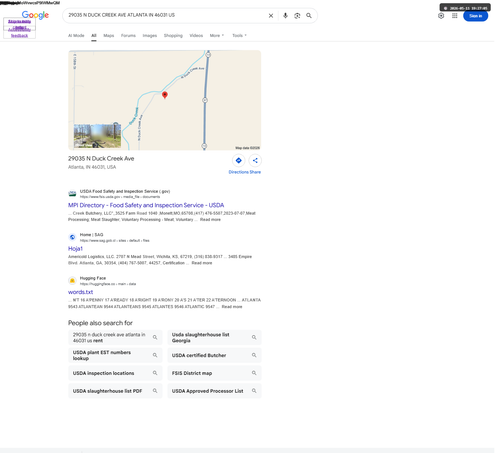Search 'FSIS District map' suggestion

[x=214, y=373]
